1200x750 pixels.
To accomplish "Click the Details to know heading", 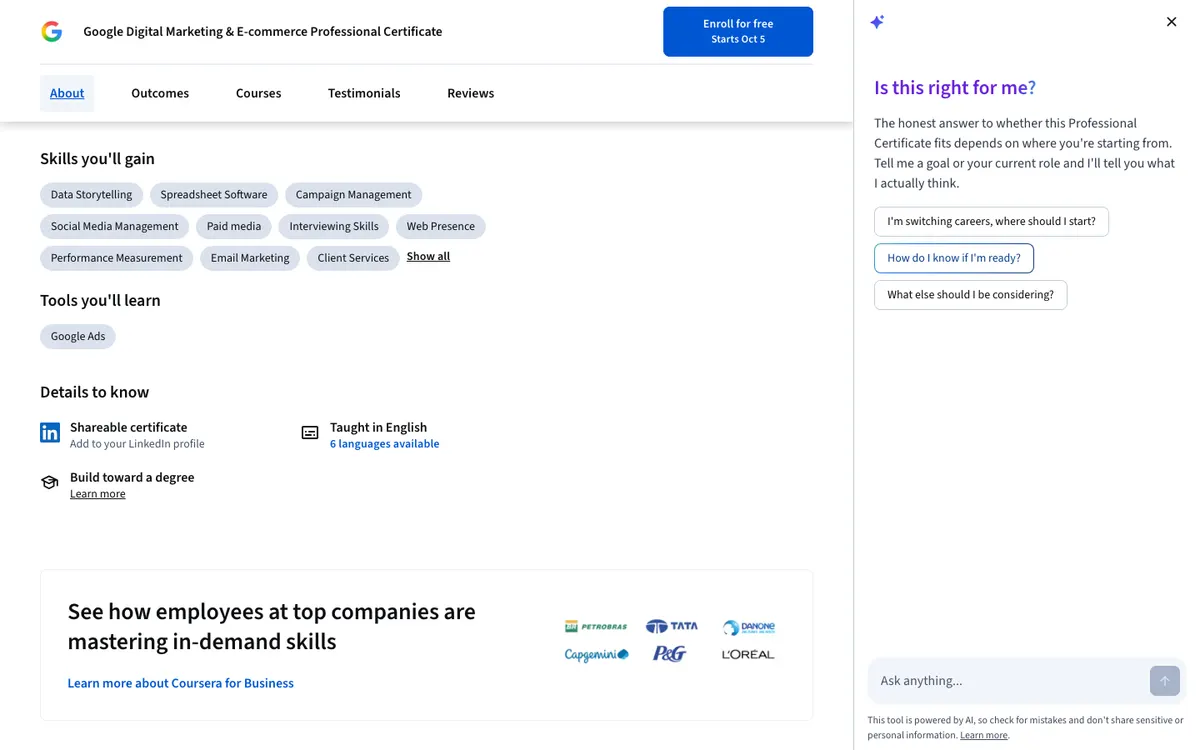I will tap(94, 392).
